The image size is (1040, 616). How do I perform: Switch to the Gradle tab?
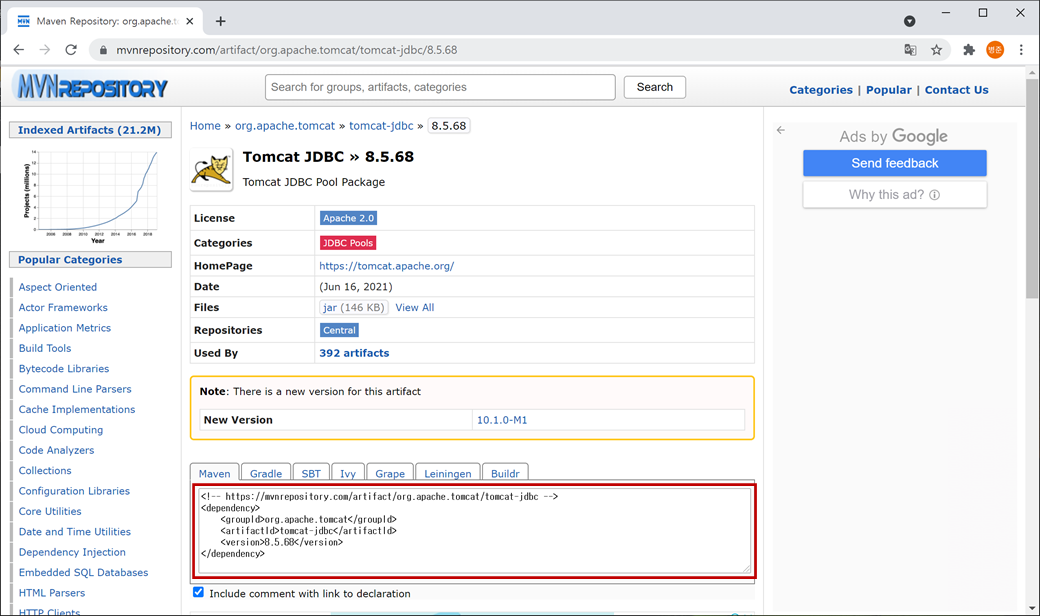(266, 472)
